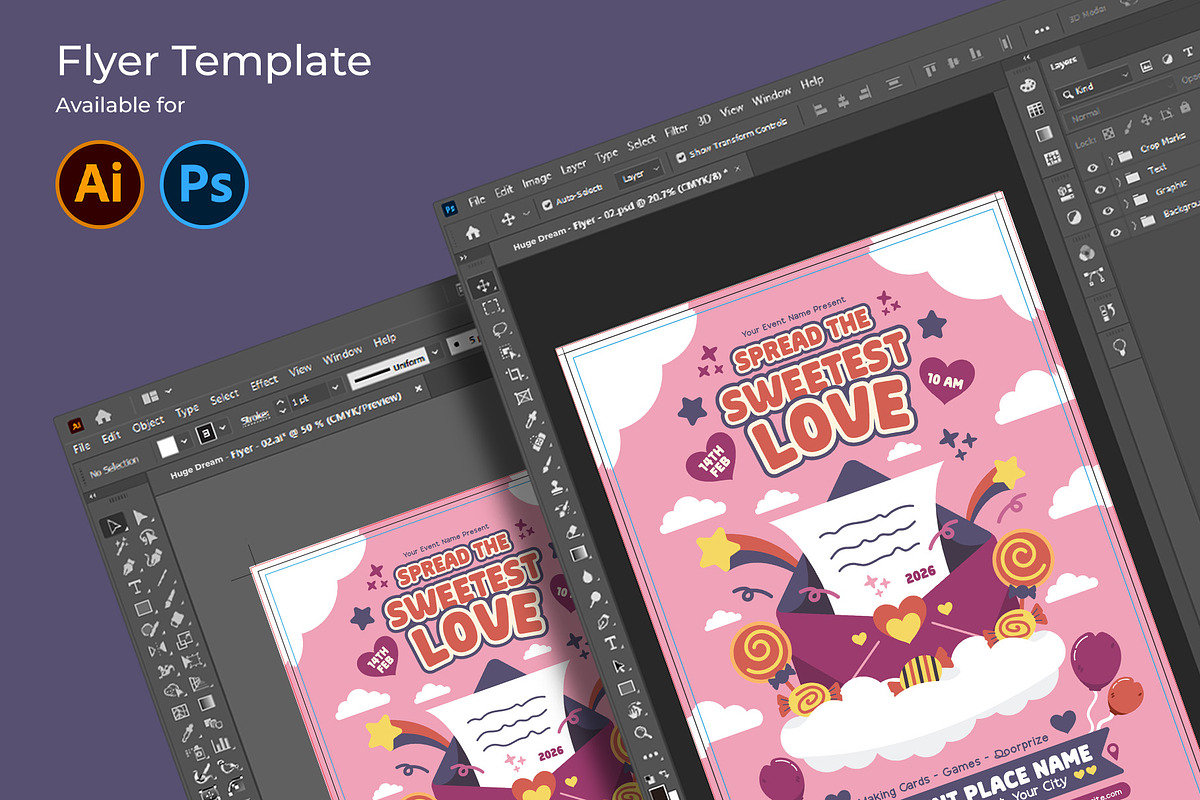Open the Kind filter dropdown in Layers

[x=1094, y=87]
